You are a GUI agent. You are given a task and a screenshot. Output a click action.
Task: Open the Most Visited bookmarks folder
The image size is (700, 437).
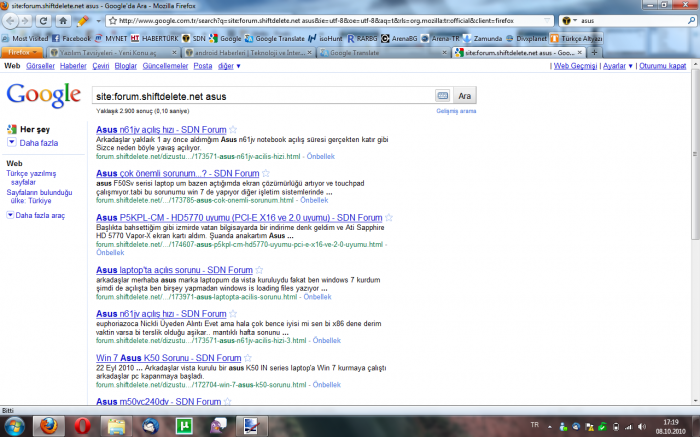[25, 38]
